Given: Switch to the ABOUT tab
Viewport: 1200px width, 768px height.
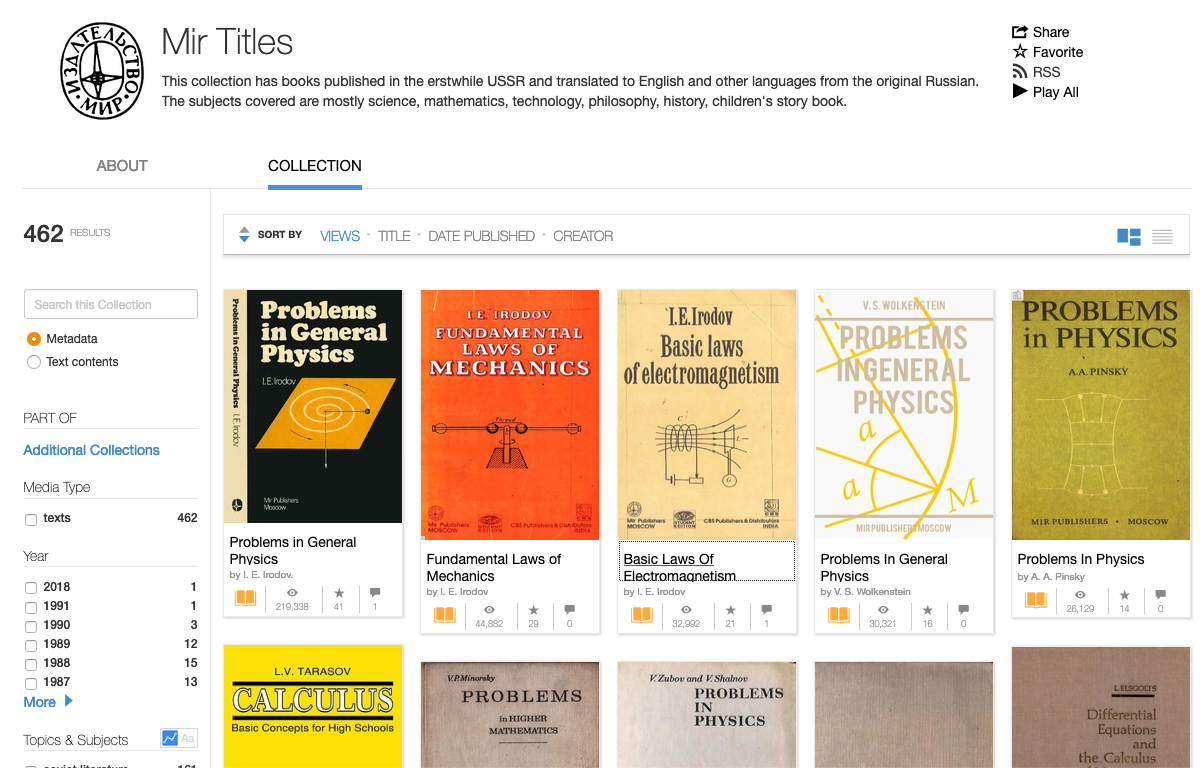Looking at the screenshot, I should coord(122,166).
